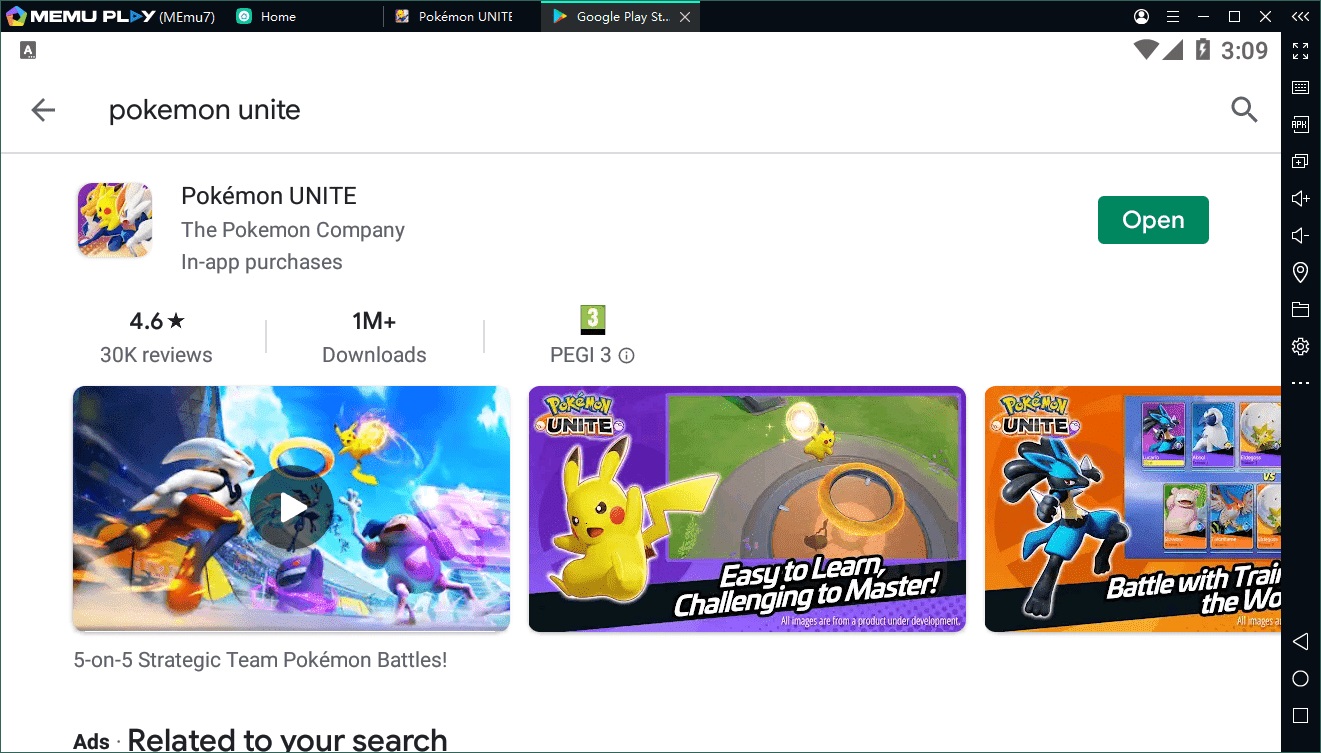
Task: Open the keyboard mapping tool in sidebar
Action: tap(1300, 87)
